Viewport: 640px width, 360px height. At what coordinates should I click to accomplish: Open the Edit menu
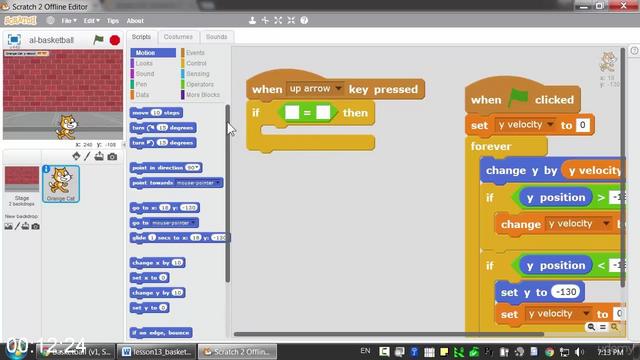point(91,21)
